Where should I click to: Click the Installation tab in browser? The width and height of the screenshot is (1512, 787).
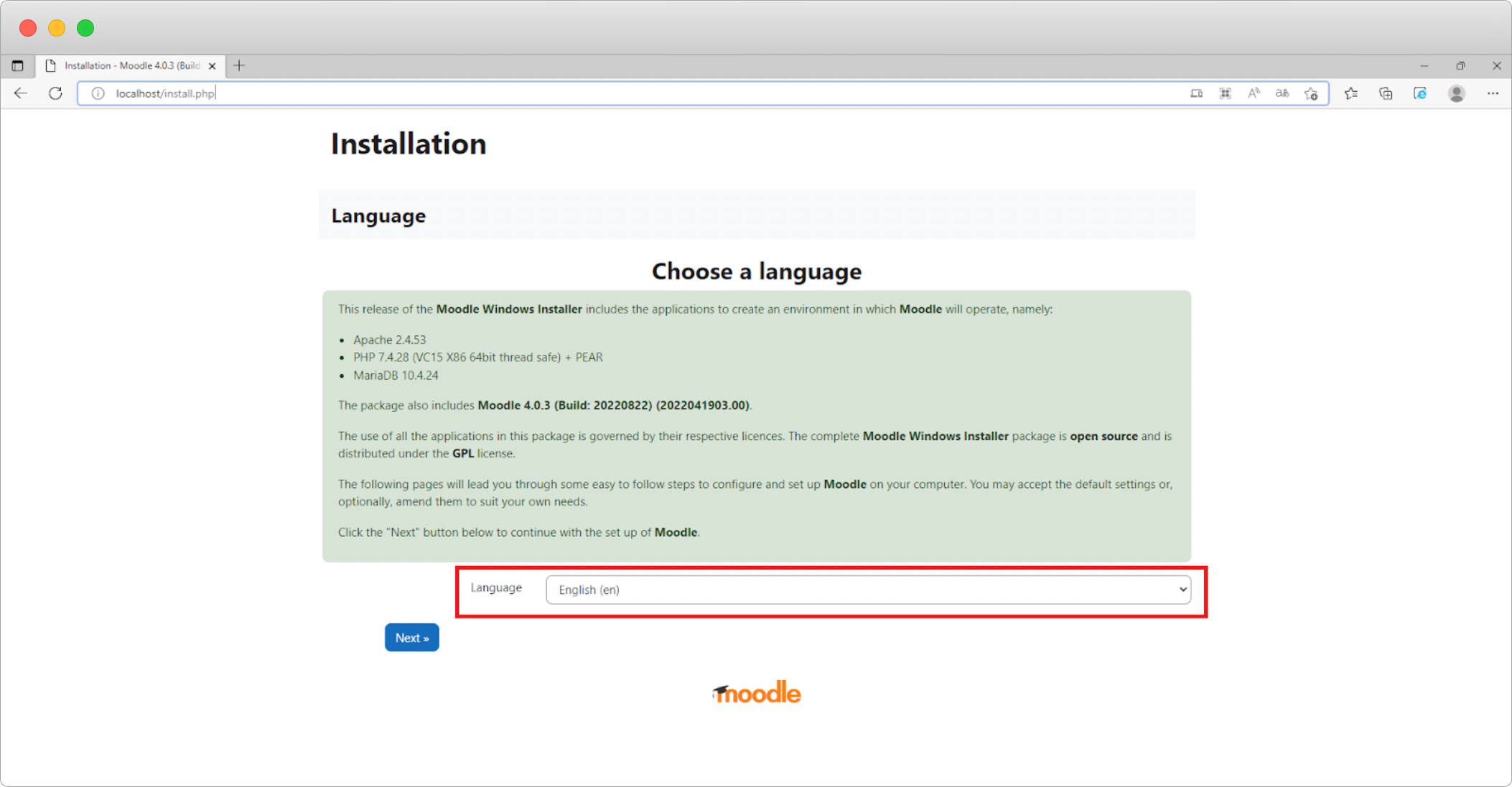coord(130,65)
